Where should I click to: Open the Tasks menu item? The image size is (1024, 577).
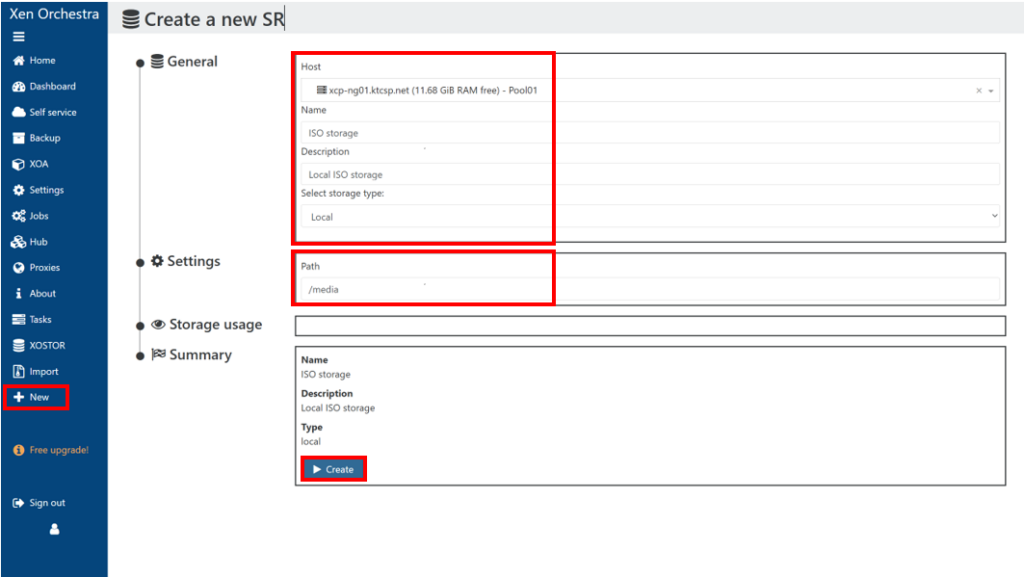(x=40, y=320)
